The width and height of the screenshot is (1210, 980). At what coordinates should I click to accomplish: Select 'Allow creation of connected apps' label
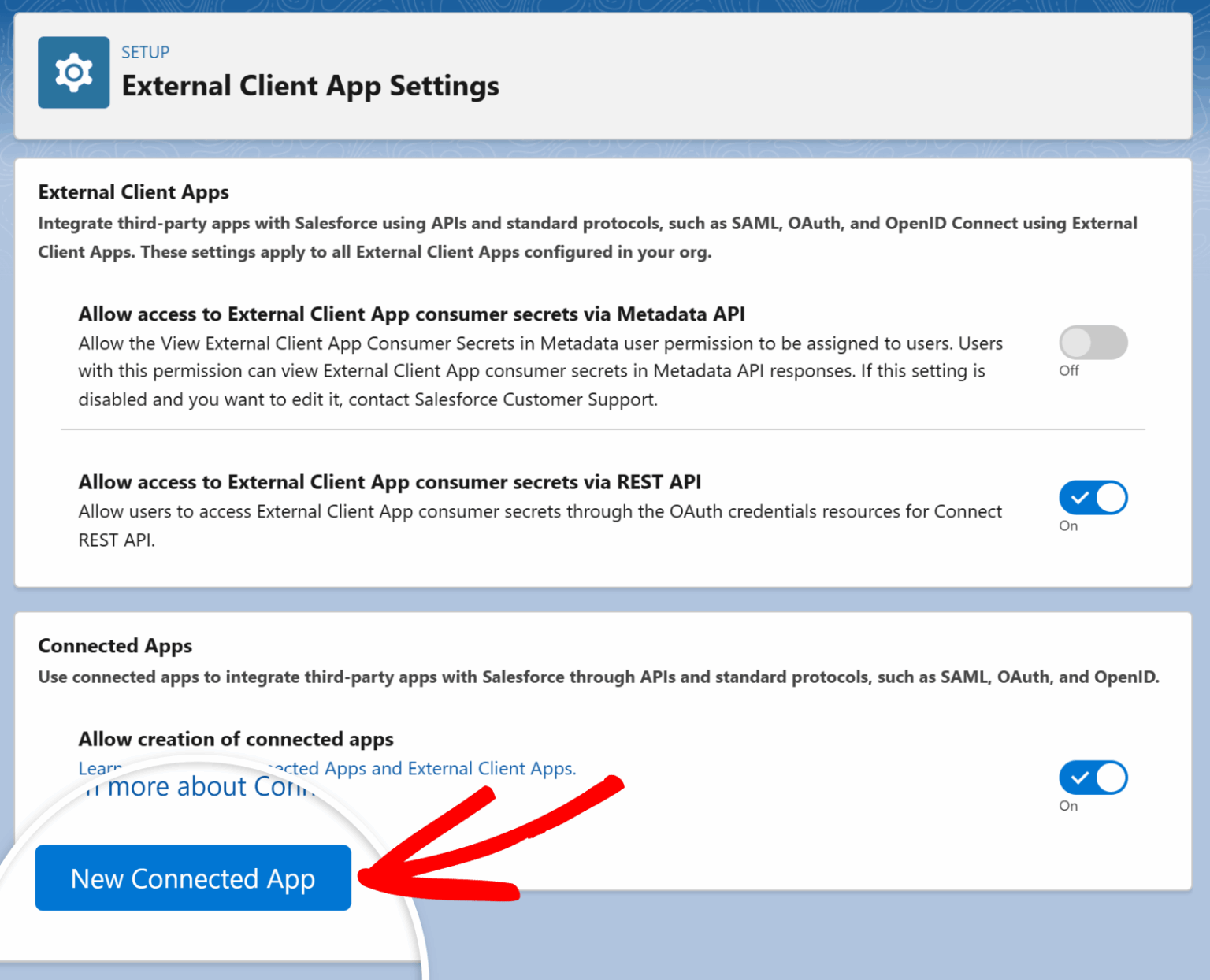(x=236, y=739)
